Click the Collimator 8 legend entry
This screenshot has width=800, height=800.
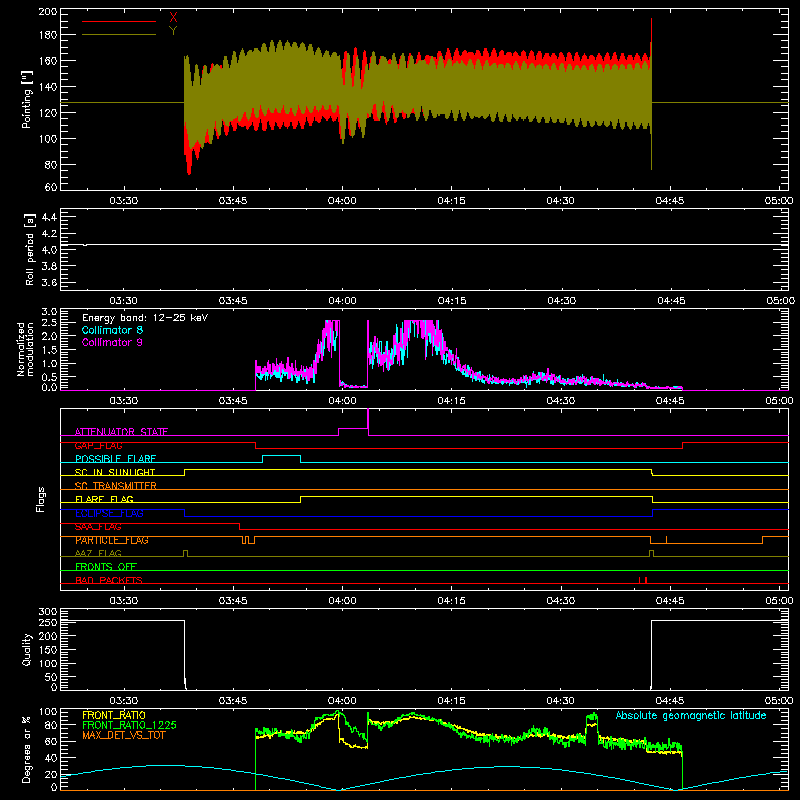112,330
